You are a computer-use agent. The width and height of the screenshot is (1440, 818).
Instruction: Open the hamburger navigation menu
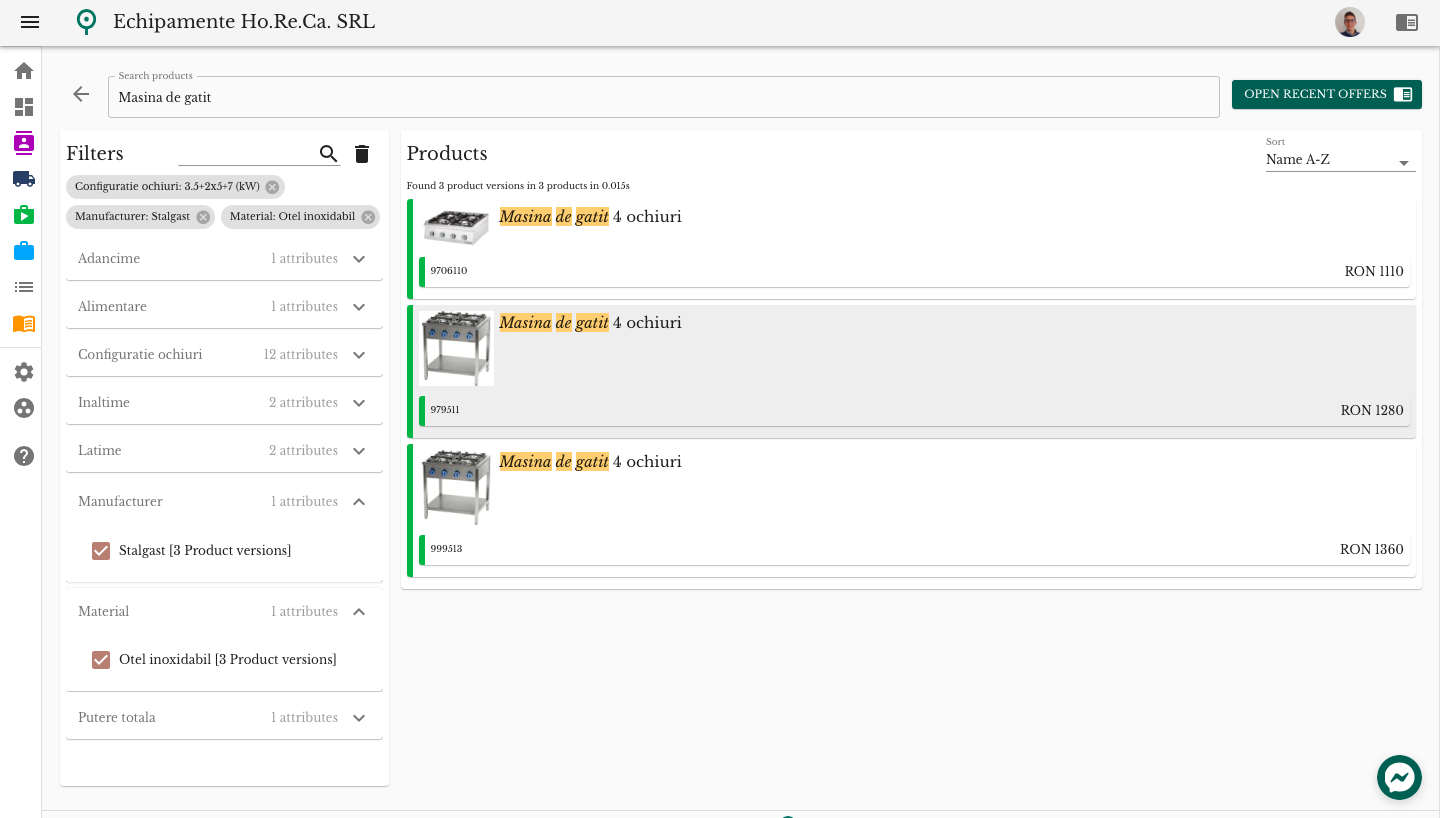[x=30, y=22]
